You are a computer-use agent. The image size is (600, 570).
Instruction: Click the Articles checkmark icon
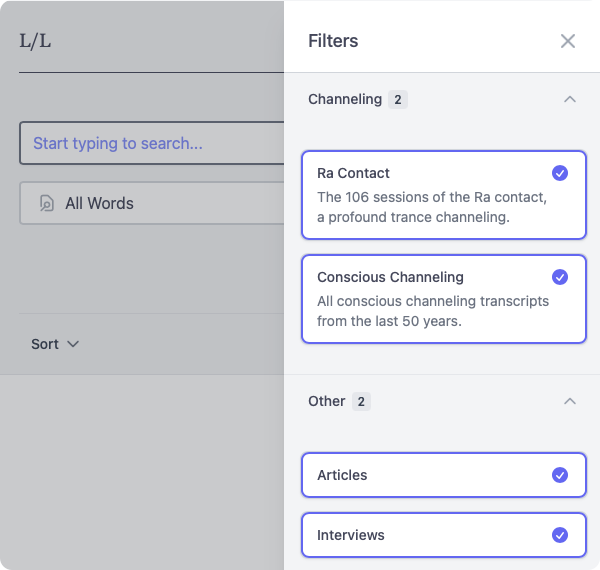(560, 475)
